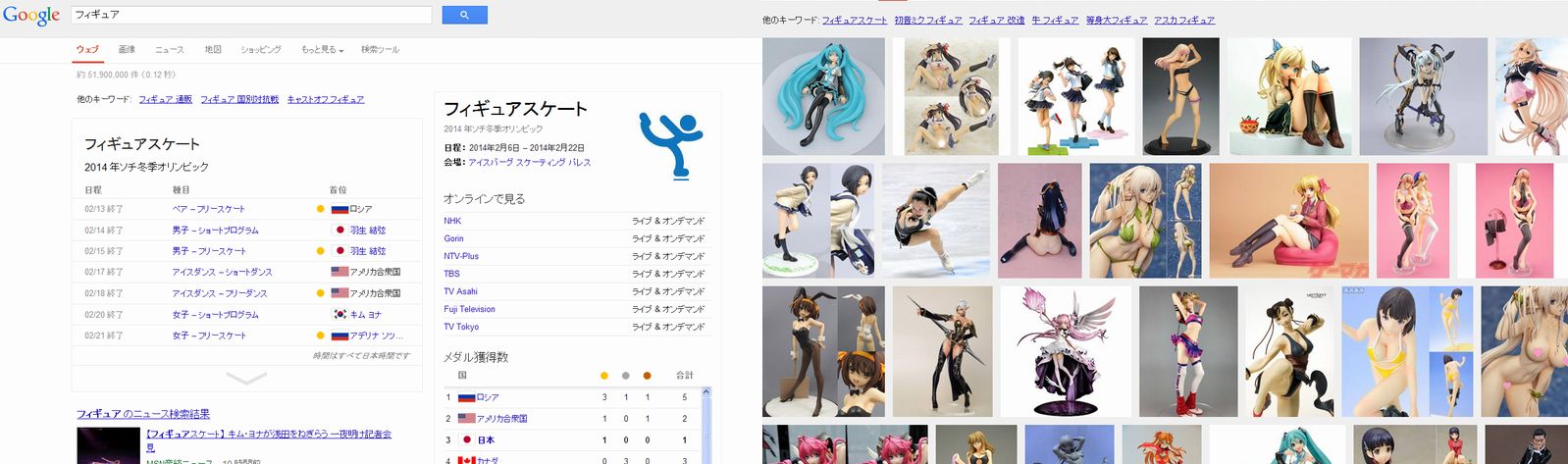The image size is (1568, 464).
Task: Click the news article thumbnail image
Action: click(x=107, y=445)
